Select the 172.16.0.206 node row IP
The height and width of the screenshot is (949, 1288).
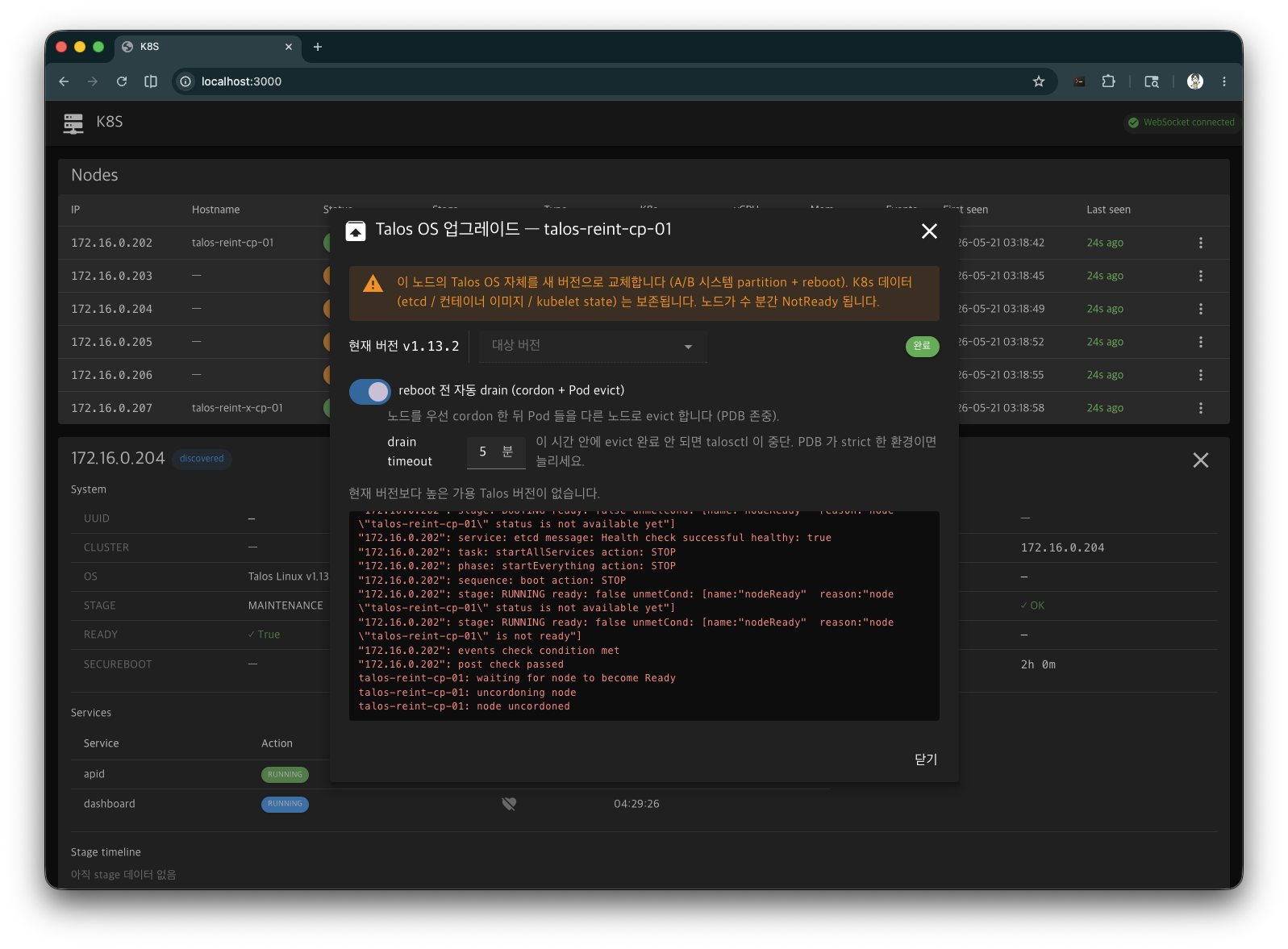click(112, 375)
